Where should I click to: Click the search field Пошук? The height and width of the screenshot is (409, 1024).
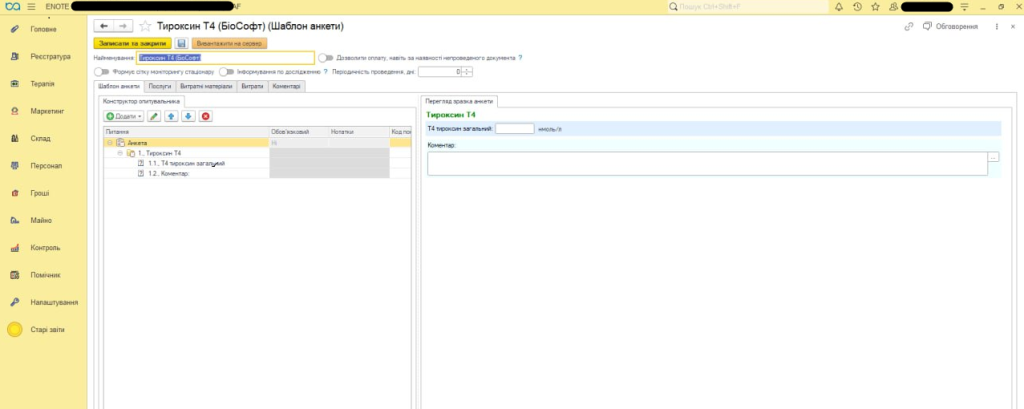click(747, 7)
